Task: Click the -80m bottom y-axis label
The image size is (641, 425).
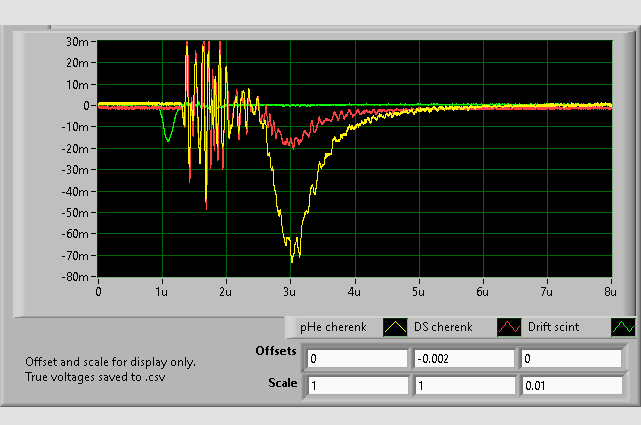Action: [76, 277]
